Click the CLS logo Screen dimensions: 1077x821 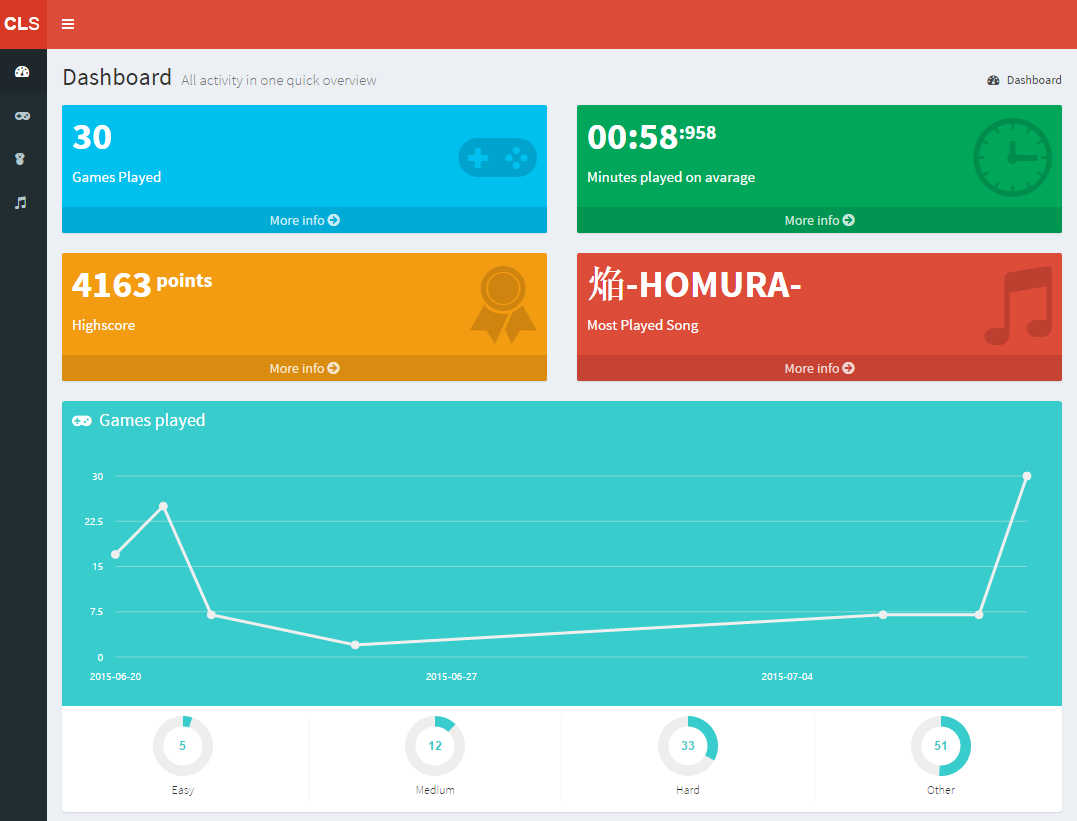tap(22, 24)
